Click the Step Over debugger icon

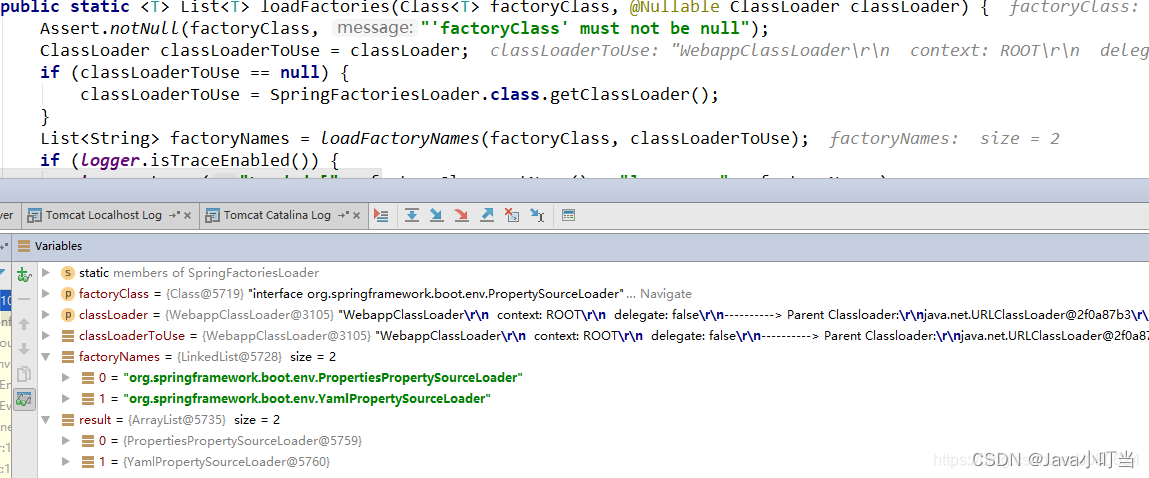[x=413, y=215]
